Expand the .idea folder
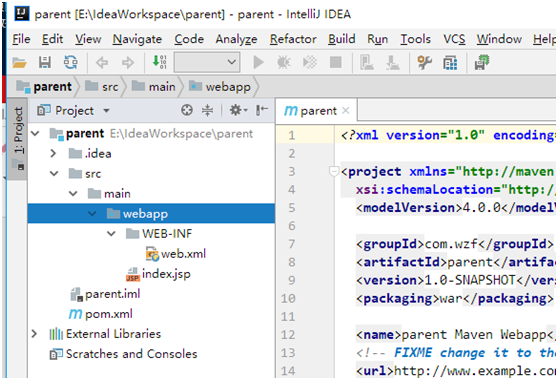Viewport: 558px width, 380px height. tap(53, 154)
